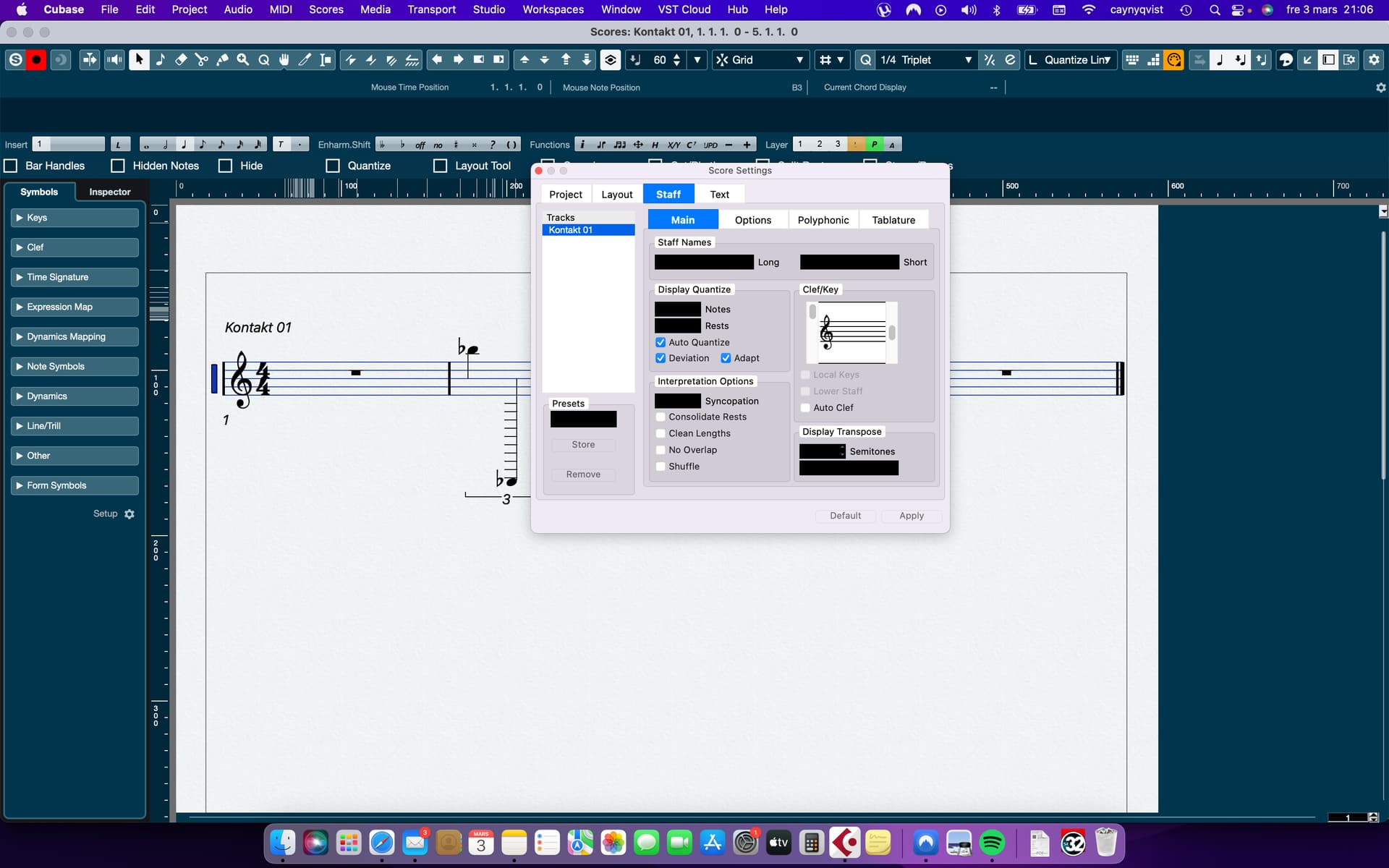1389x868 pixels.
Task: Toggle acoustic feedback speaker icon
Action: (x=114, y=60)
